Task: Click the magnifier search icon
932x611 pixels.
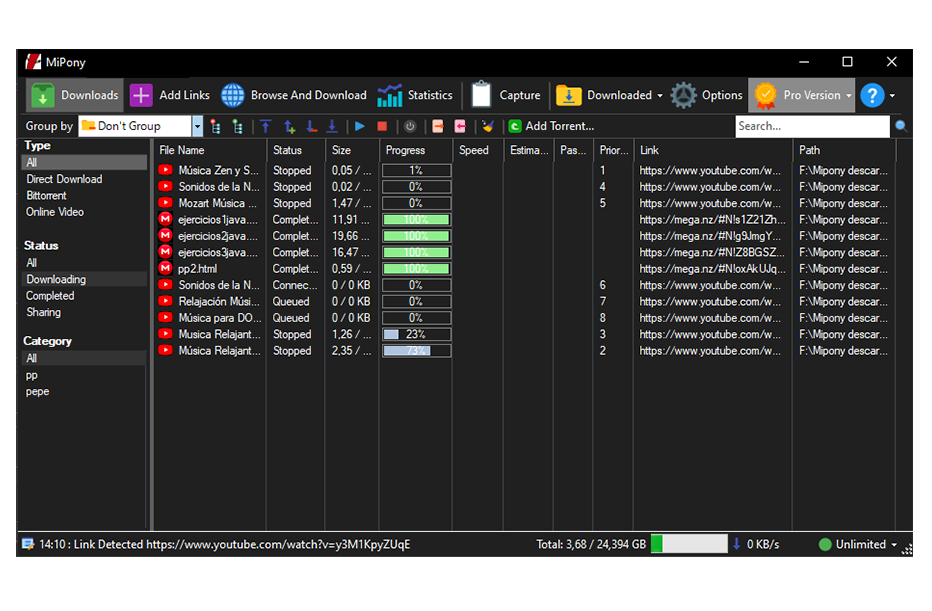Action: point(901,126)
